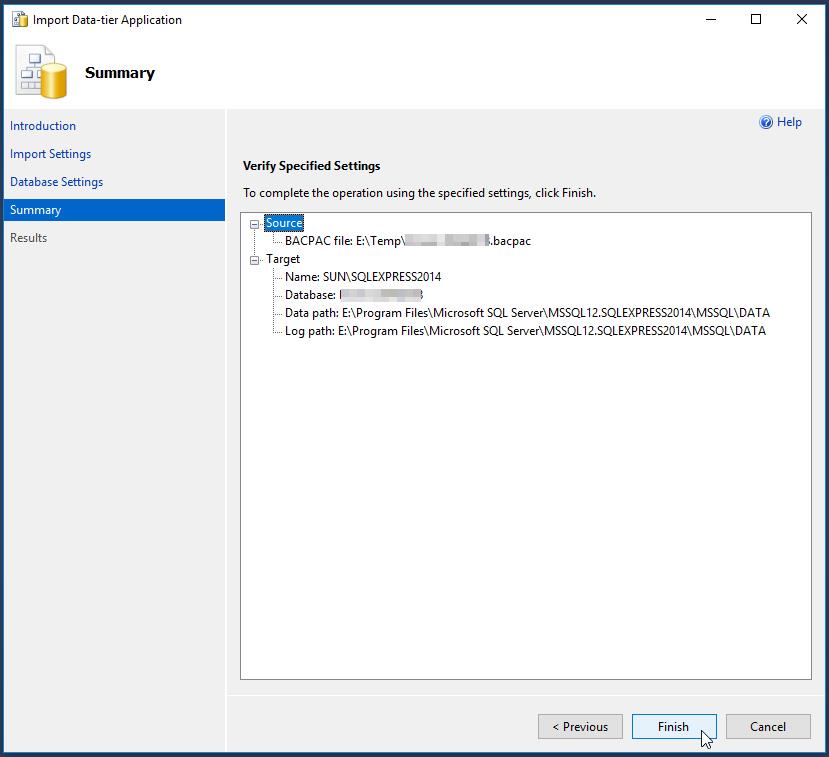Click the database icon beside Summary heading
829x757 pixels.
pos(38,72)
